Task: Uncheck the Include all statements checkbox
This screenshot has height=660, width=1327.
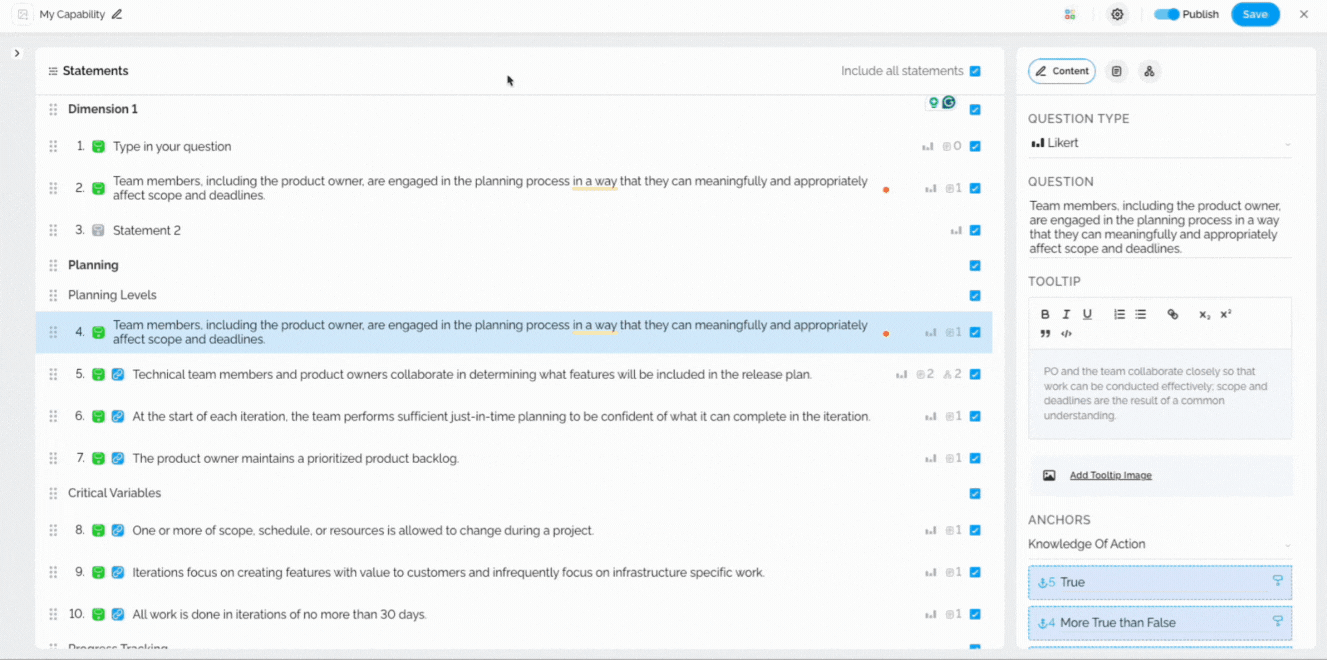Action: tap(975, 71)
